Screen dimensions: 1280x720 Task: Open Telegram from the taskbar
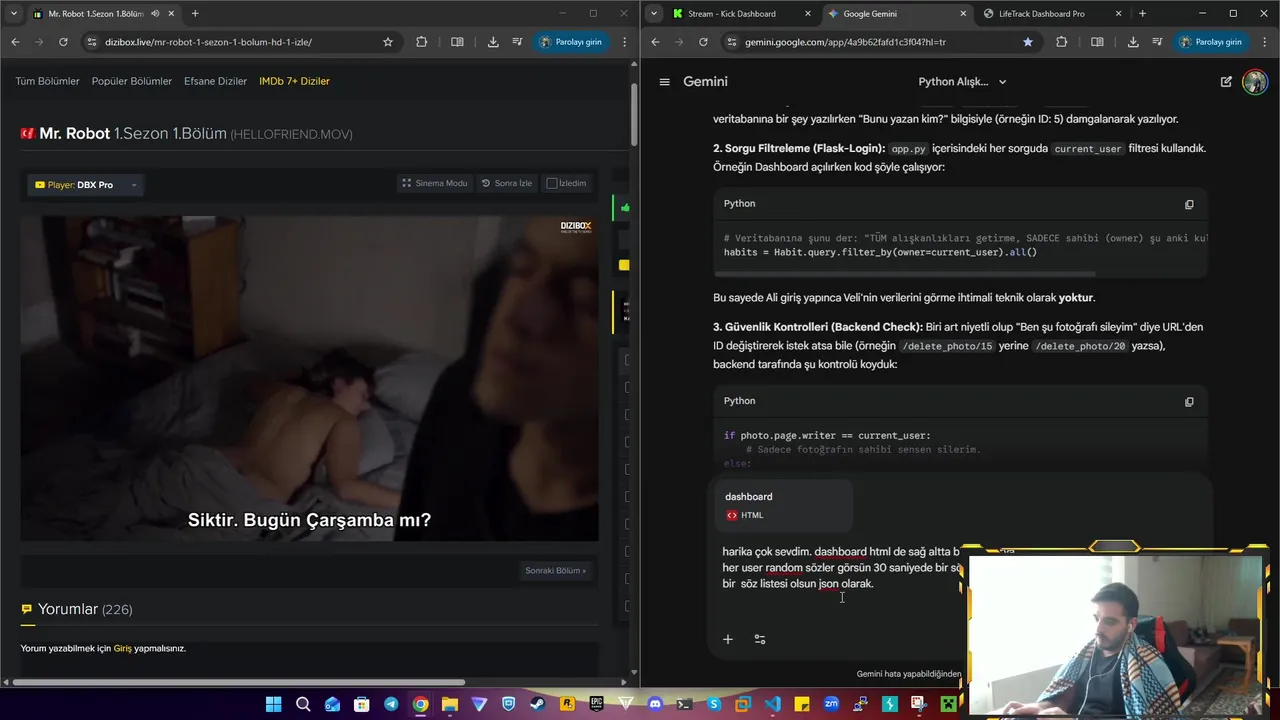(391, 705)
